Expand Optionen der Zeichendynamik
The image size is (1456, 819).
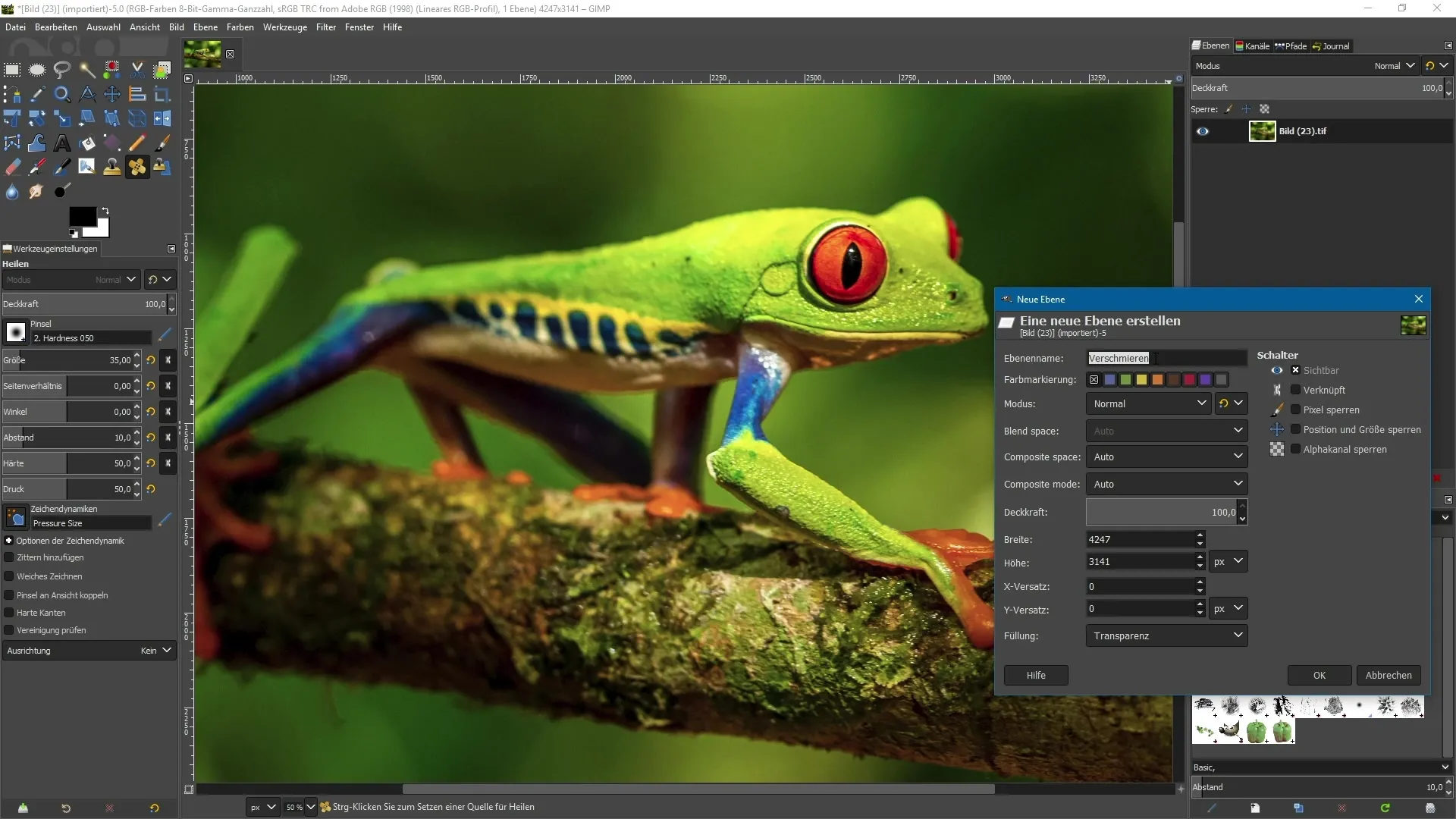click(x=9, y=541)
